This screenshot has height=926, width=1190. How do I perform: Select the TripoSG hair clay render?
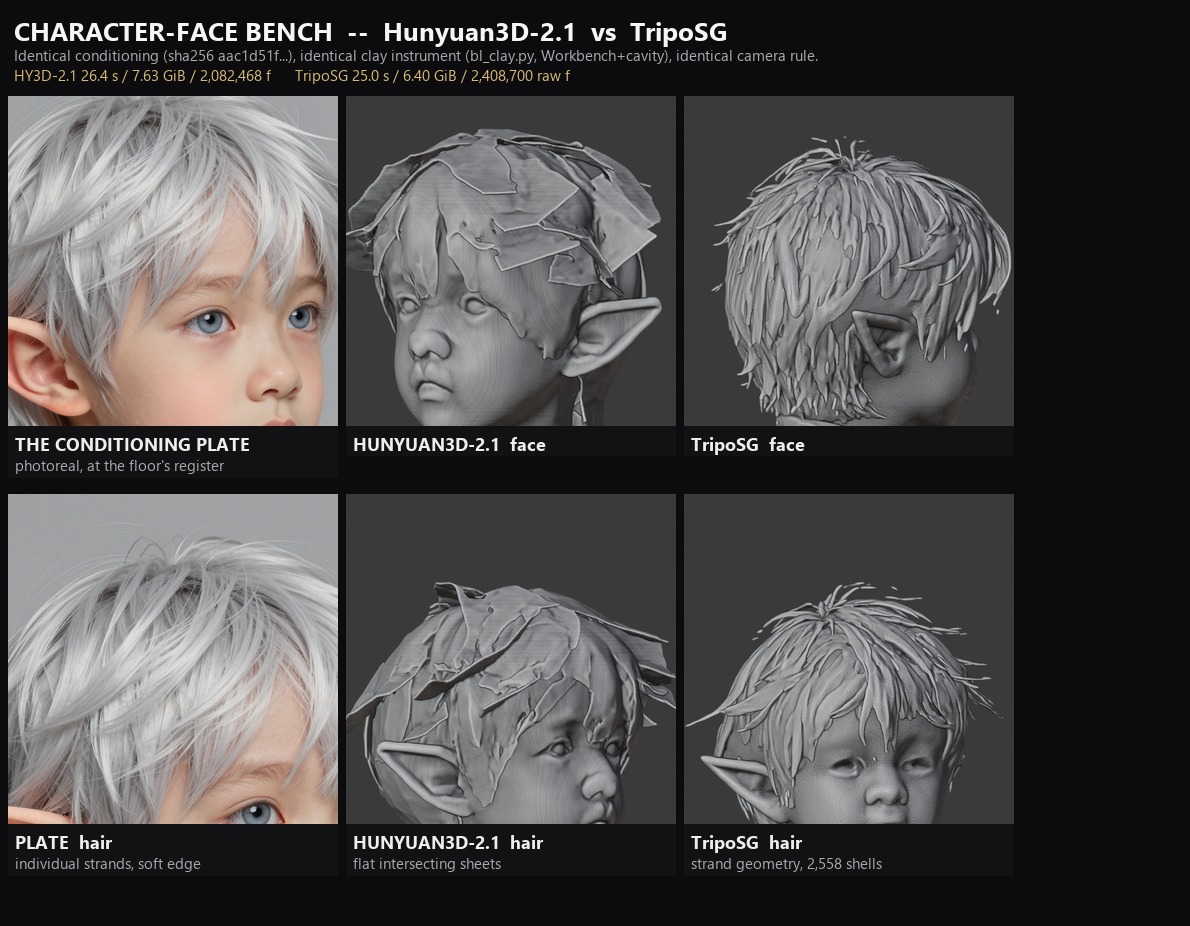point(848,659)
